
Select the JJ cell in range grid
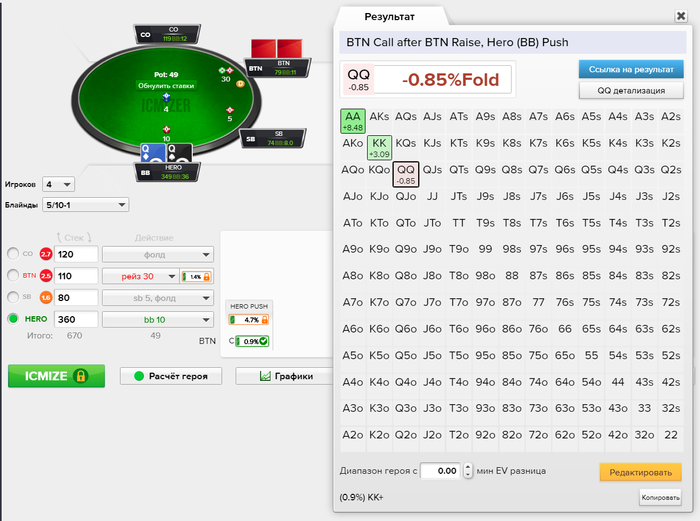coord(432,200)
